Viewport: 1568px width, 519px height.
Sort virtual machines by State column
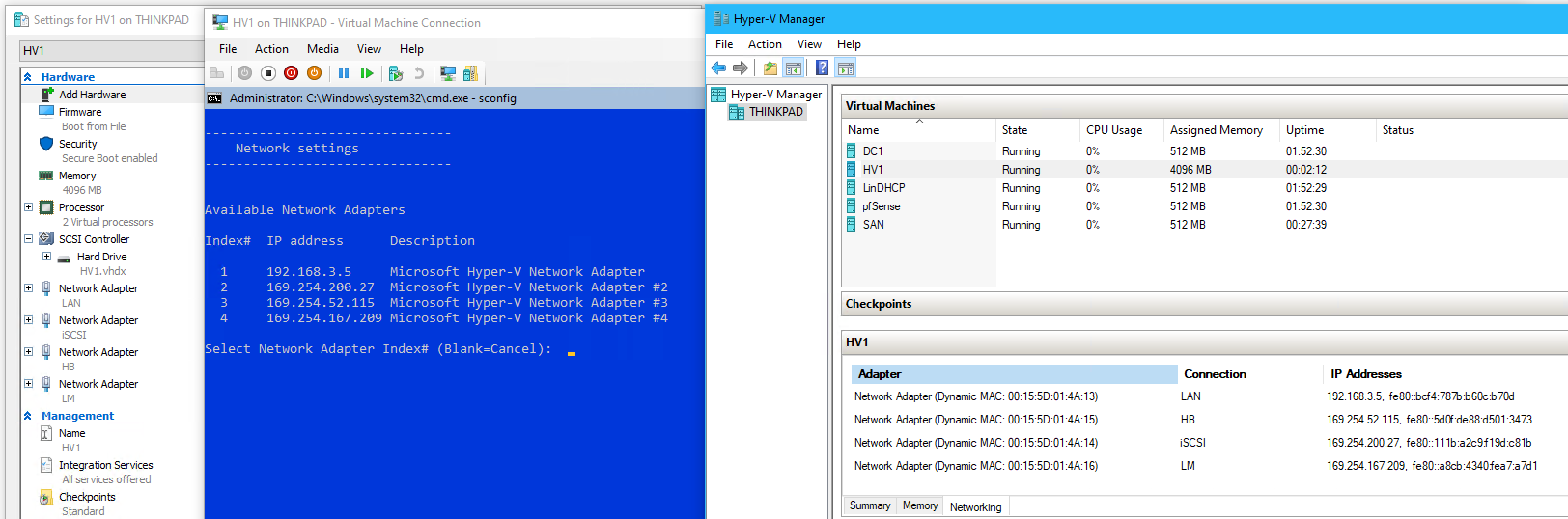(x=1038, y=130)
